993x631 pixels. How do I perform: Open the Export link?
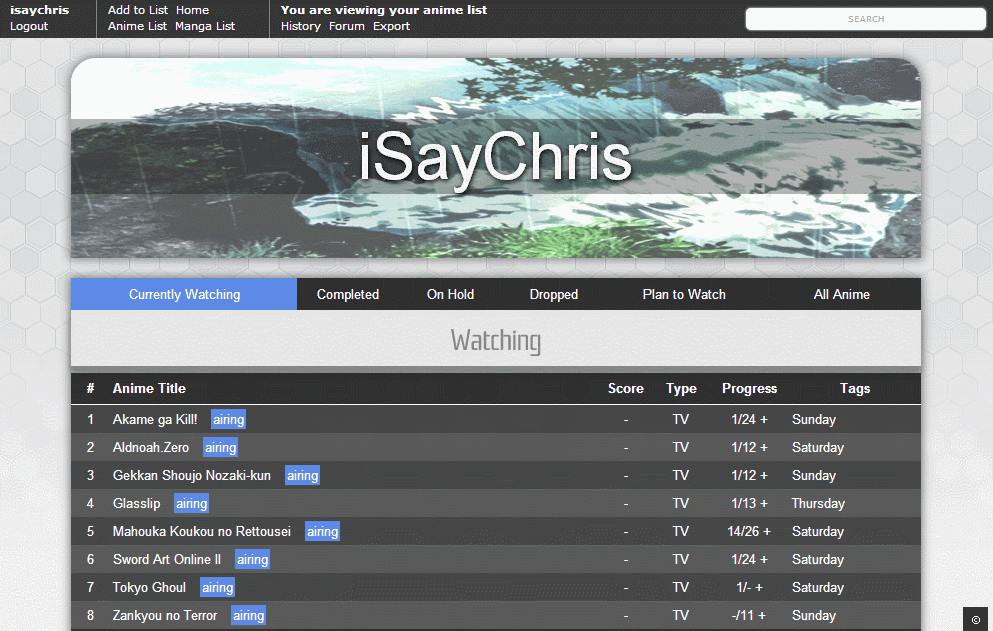coord(391,27)
